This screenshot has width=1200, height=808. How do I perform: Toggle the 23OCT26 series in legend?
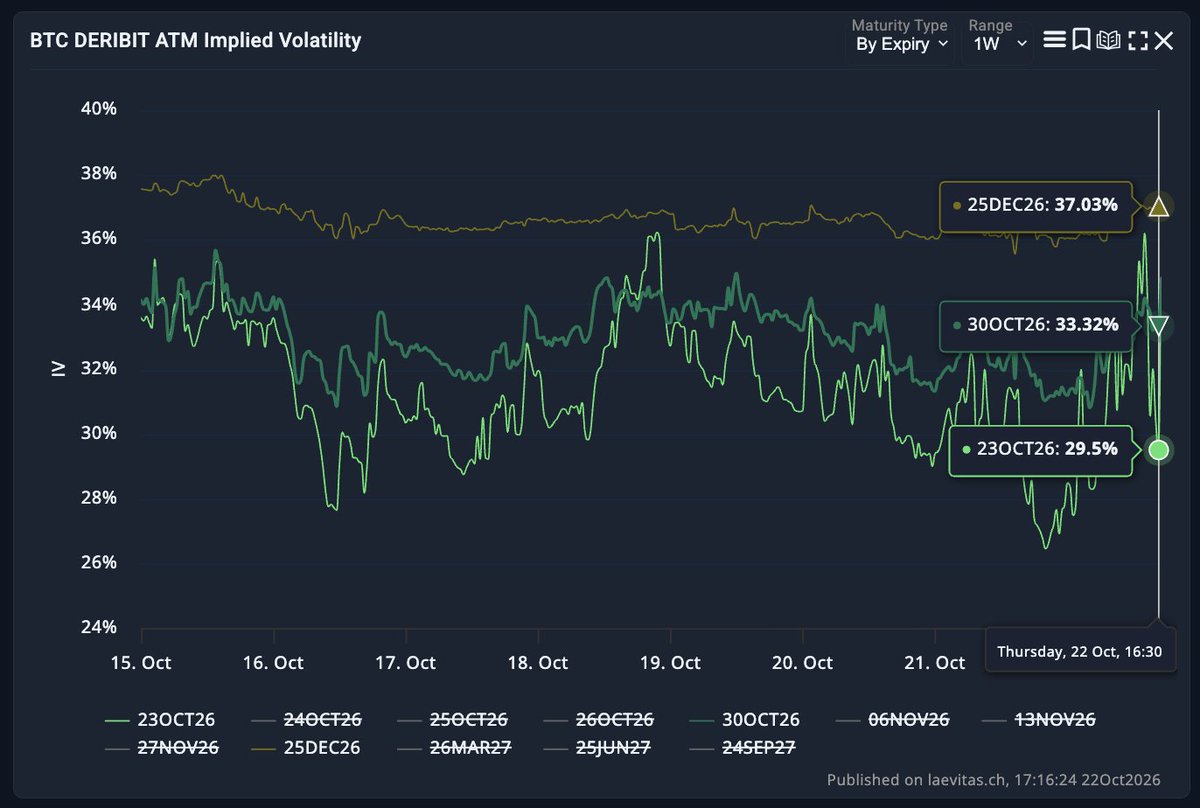tap(160, 719)
